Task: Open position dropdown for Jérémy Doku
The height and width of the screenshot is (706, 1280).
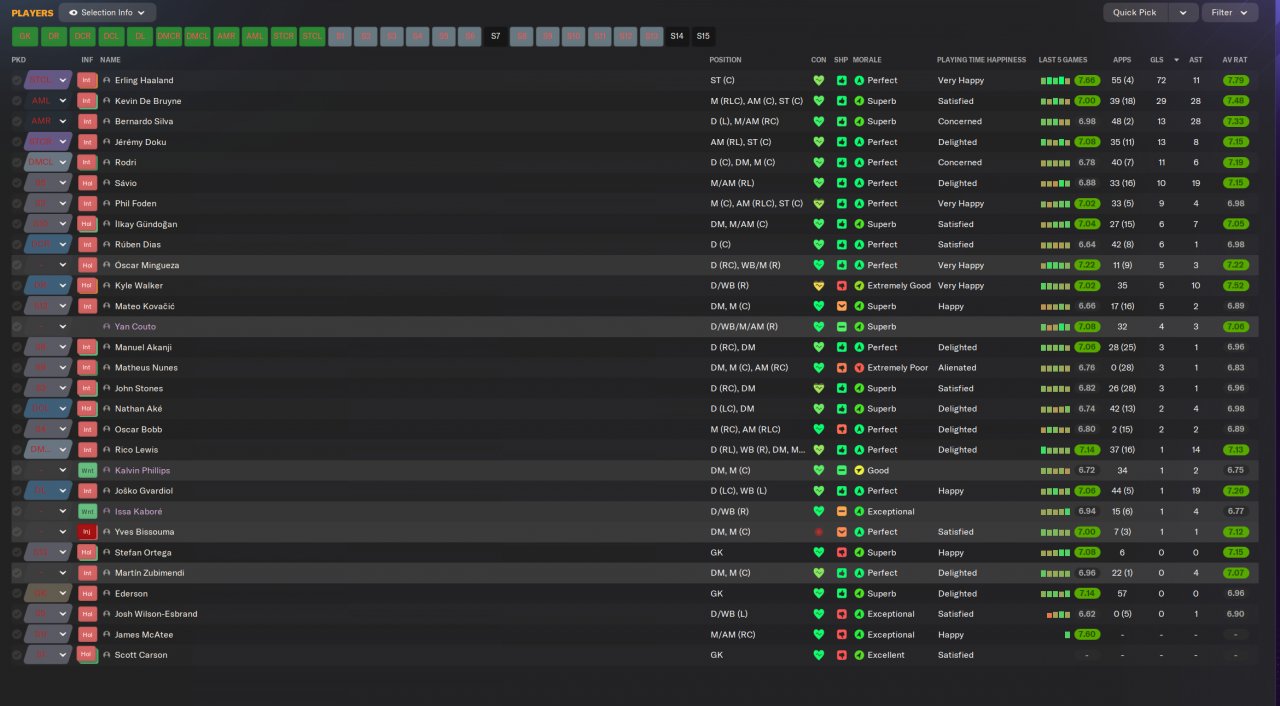Action: [x=63, y=142]
